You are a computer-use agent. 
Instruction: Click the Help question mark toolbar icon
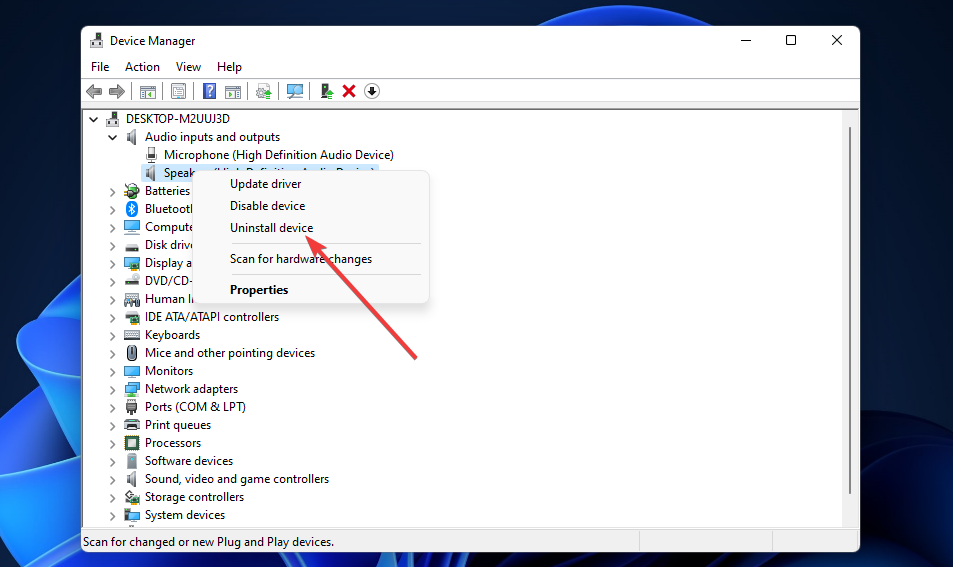209,91
